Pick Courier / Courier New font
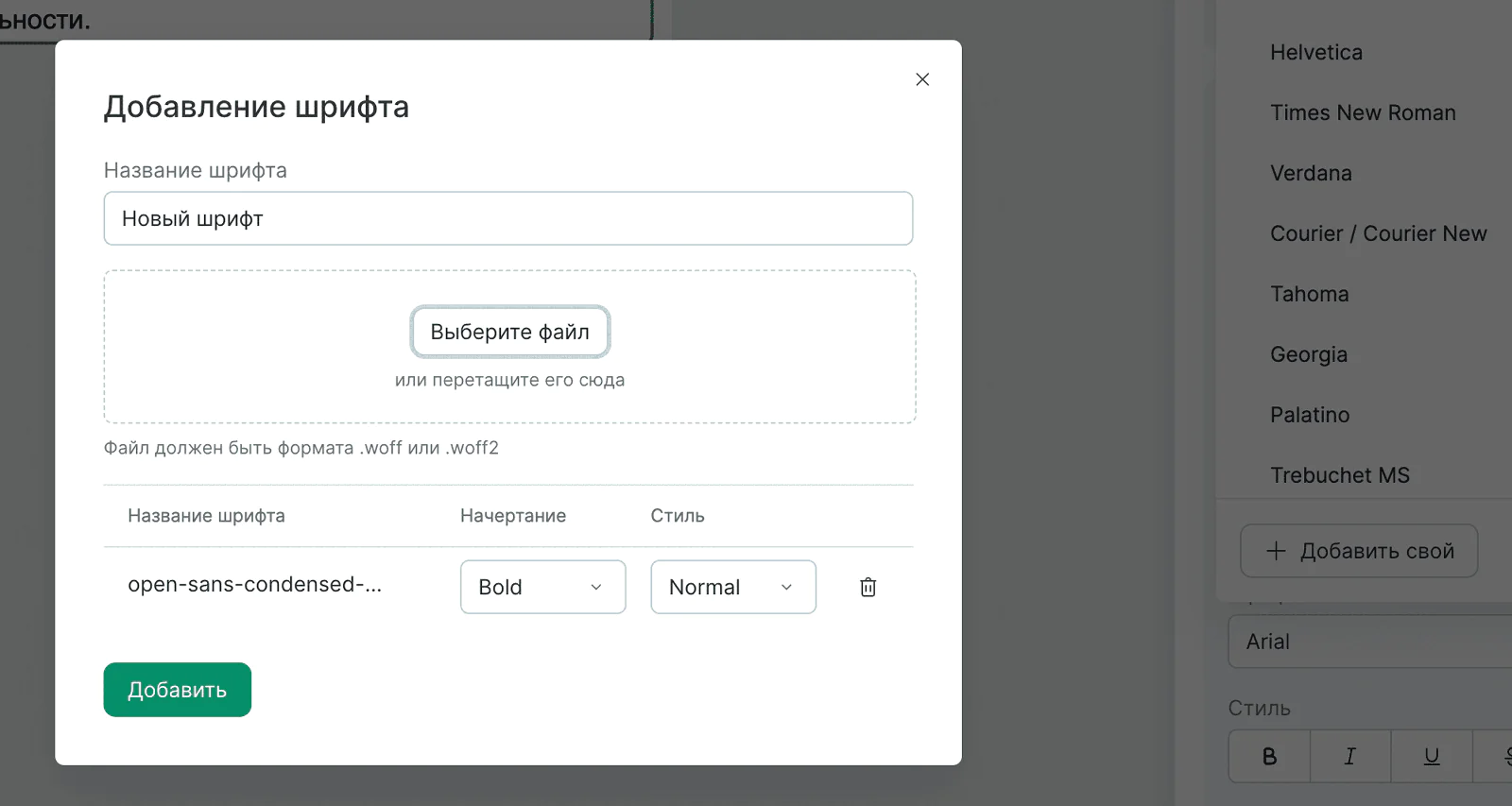 [x=1378, y=234]
